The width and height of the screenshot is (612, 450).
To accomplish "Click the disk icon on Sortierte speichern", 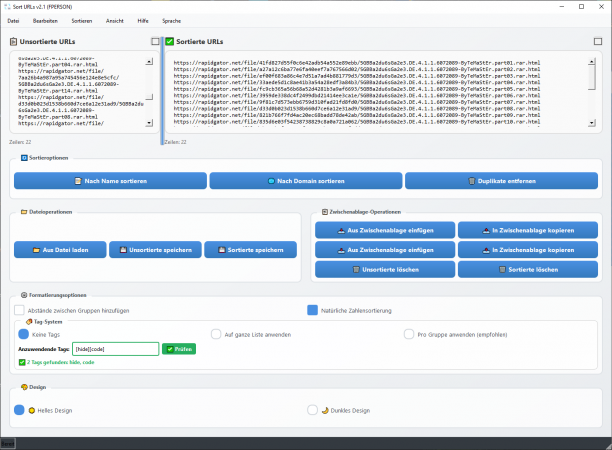I will (222, 250).
